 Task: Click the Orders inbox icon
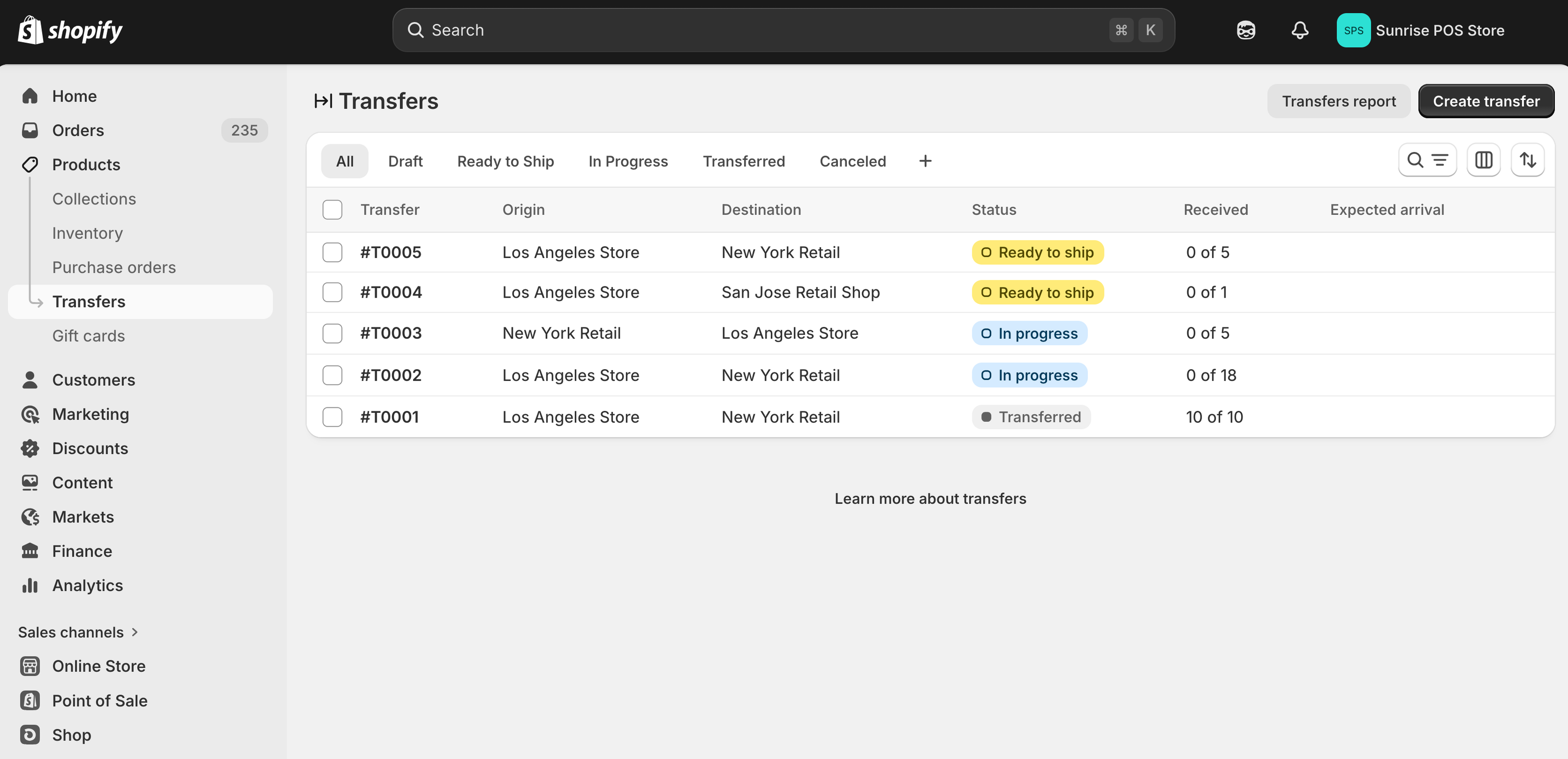tap(30, 130)
